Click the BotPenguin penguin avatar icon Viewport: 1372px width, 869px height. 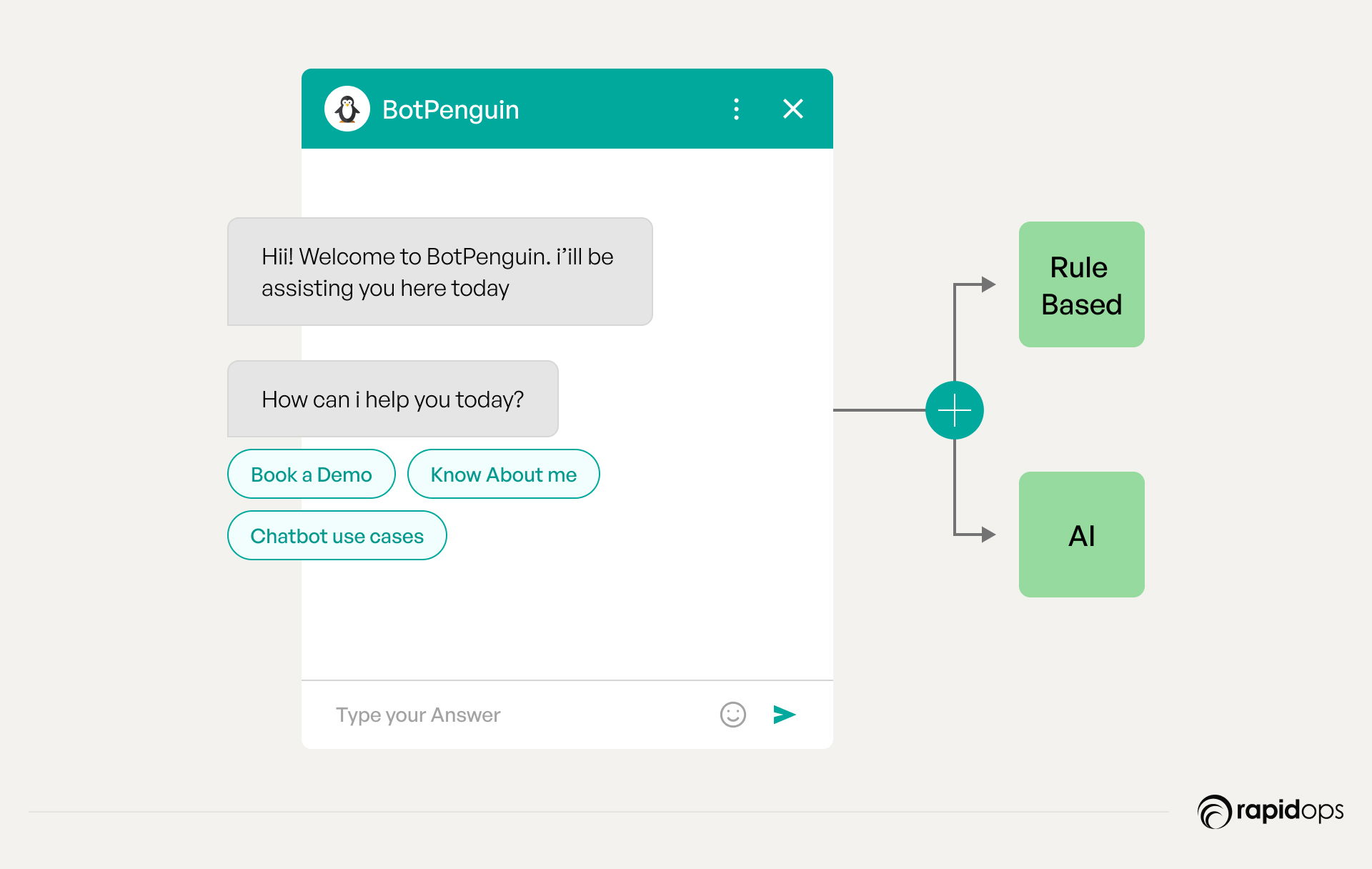[347, 109]
